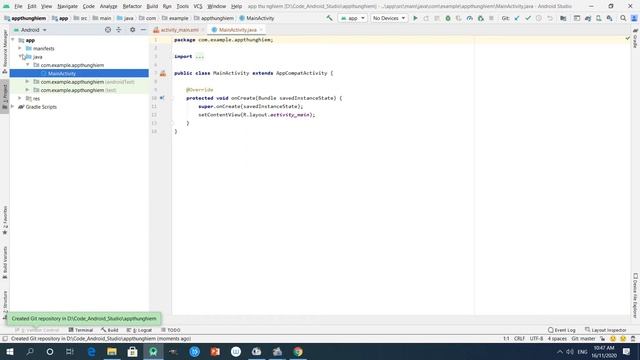Open the Terminal tool window

click(x=81, y=330)
